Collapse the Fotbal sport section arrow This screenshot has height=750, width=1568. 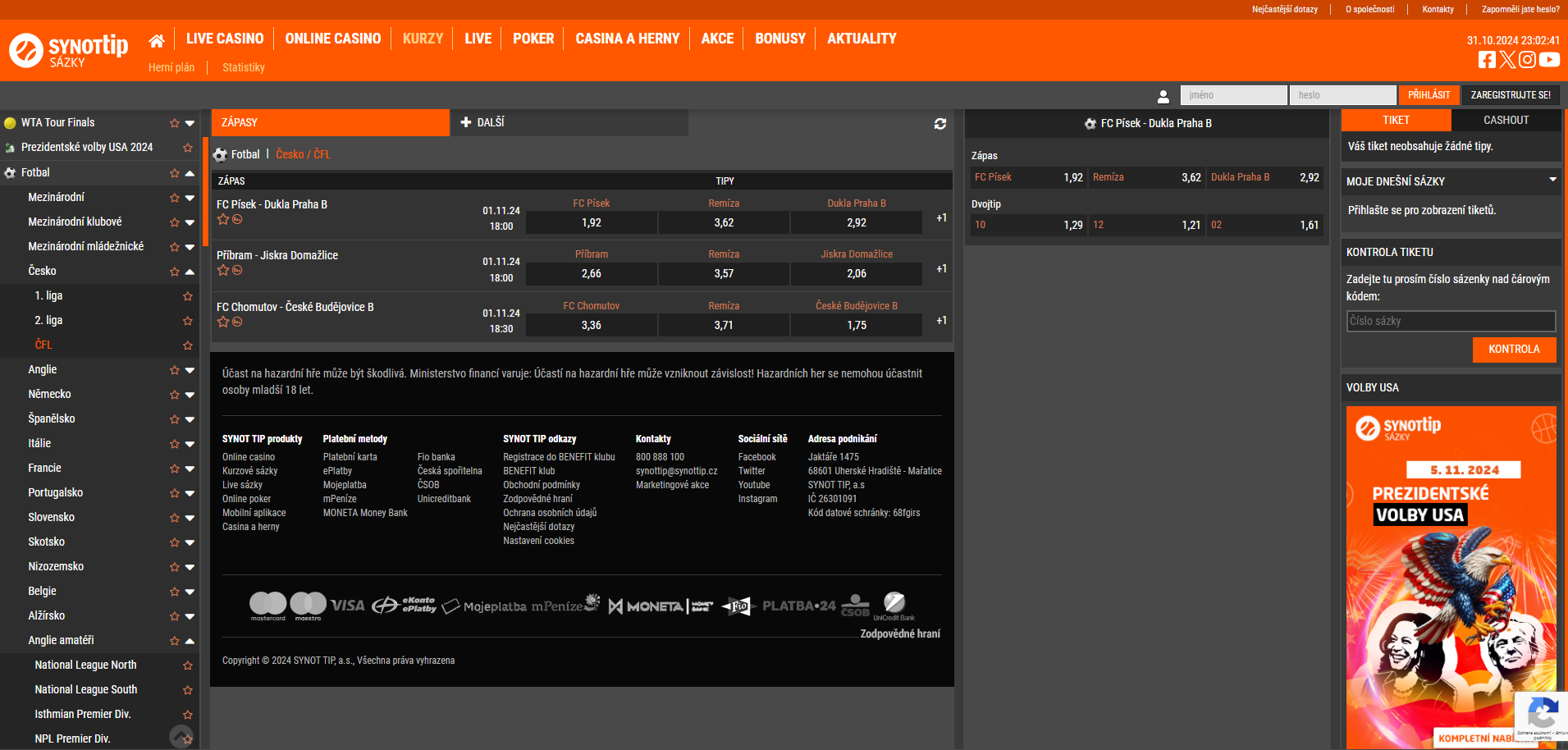click(190, 173)
